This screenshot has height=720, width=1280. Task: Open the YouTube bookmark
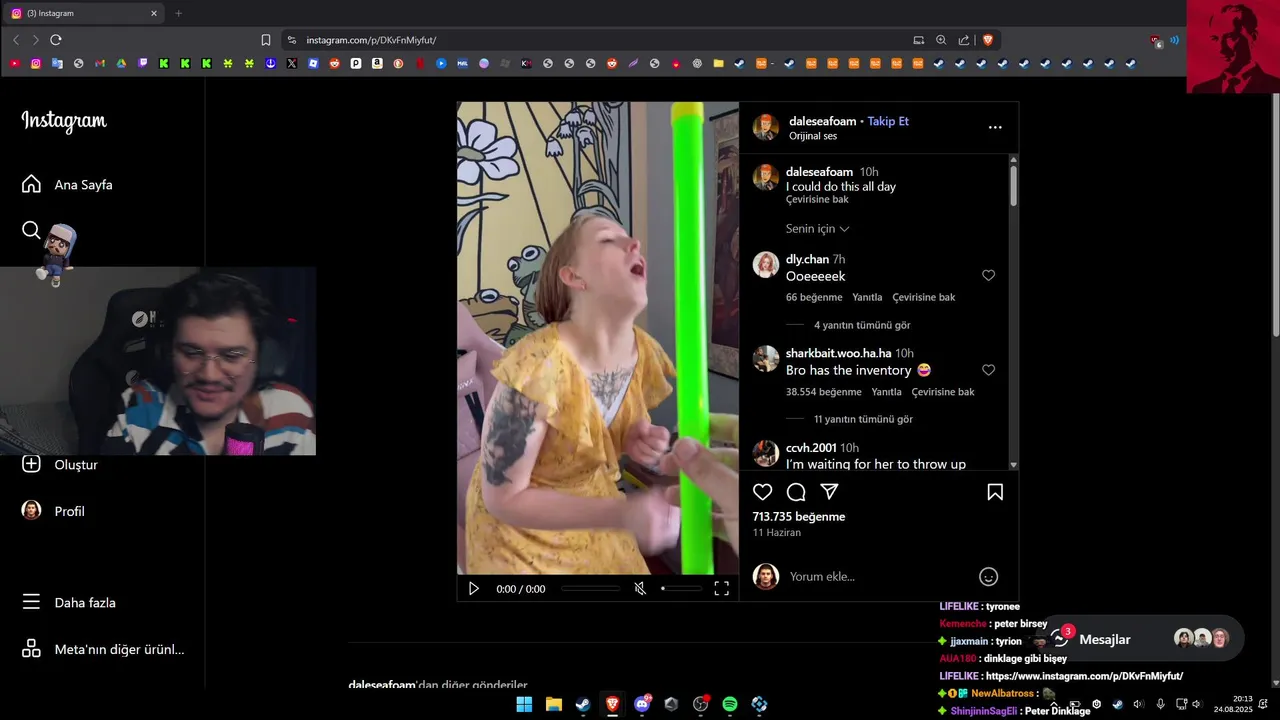click(14, 63)
